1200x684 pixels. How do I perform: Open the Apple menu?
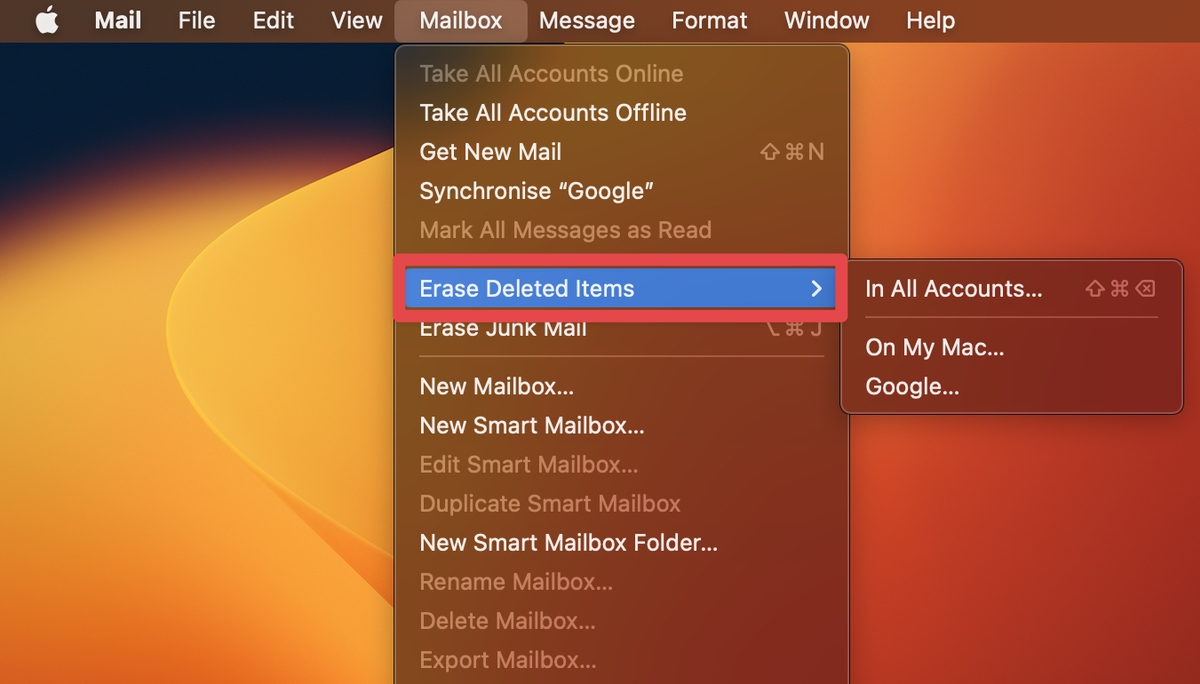47,20
